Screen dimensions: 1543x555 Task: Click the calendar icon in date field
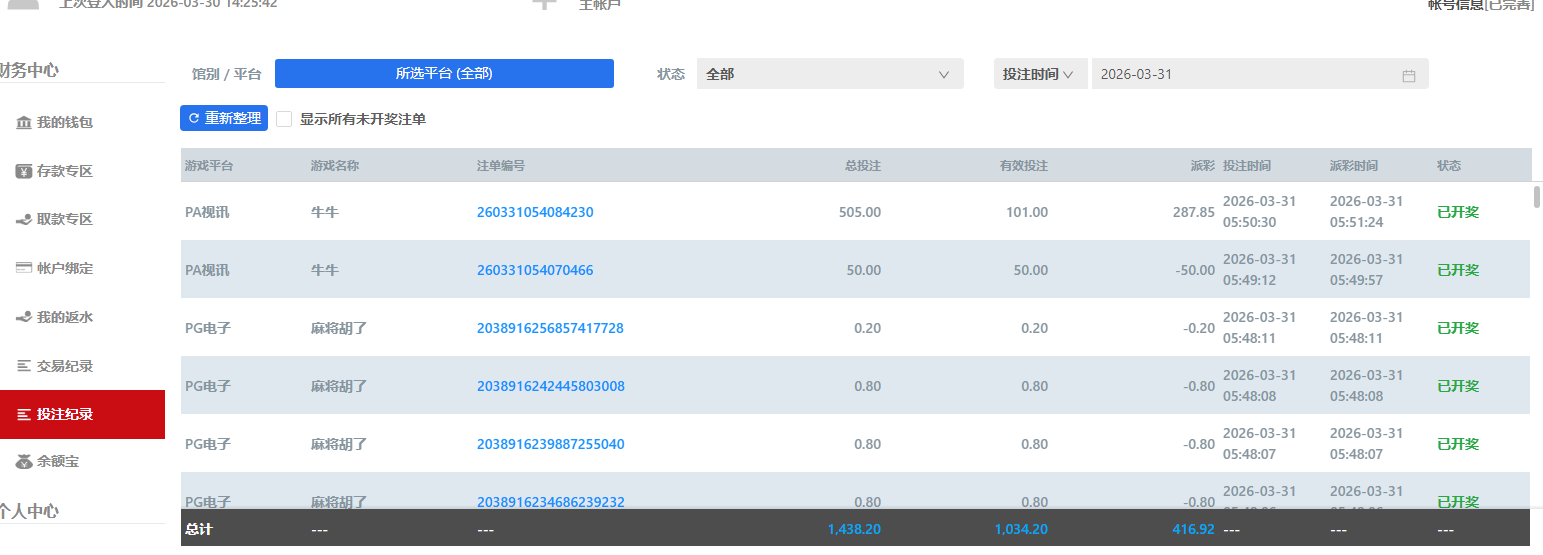click(1408, 75)
